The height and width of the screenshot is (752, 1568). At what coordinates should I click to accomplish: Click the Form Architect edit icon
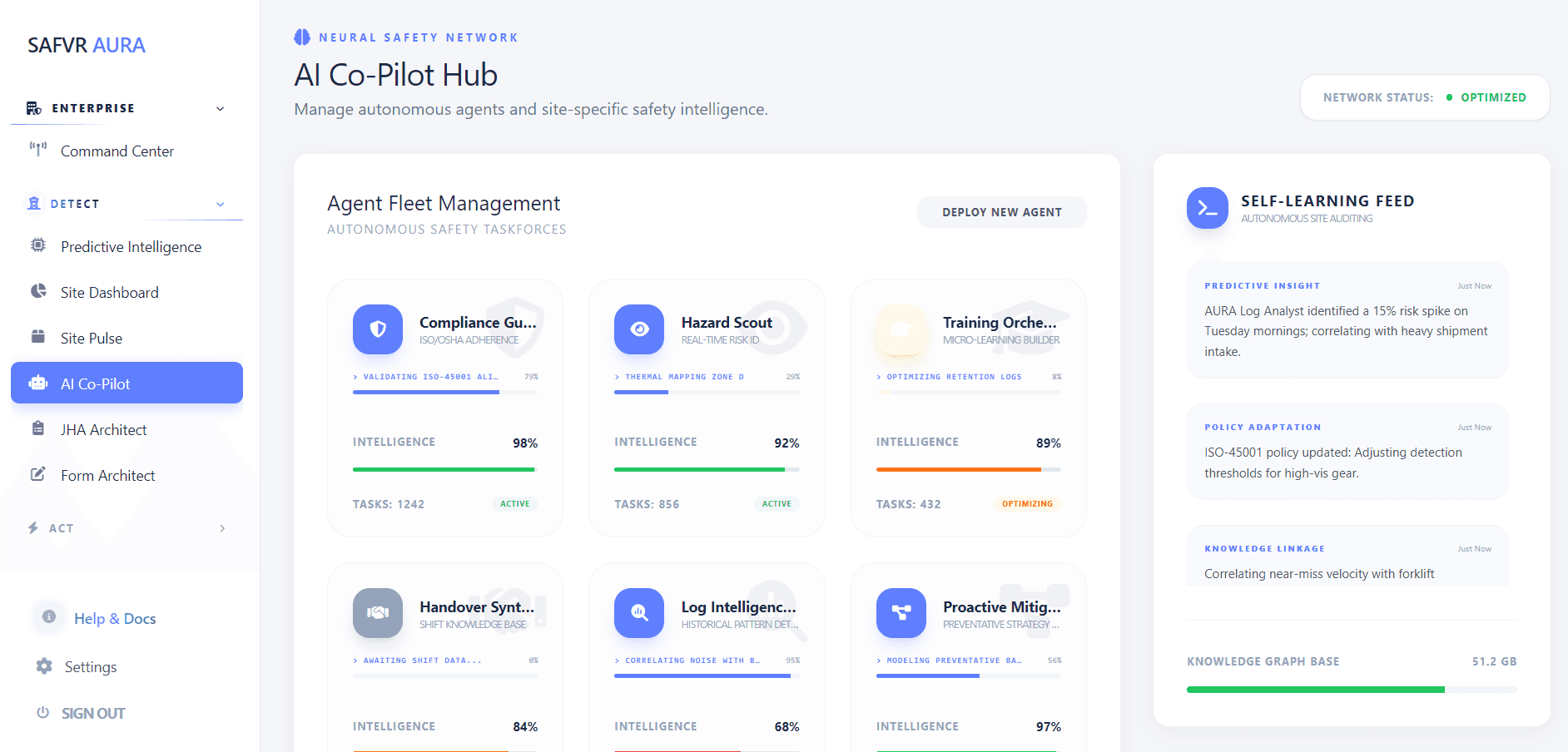(38, 474)
